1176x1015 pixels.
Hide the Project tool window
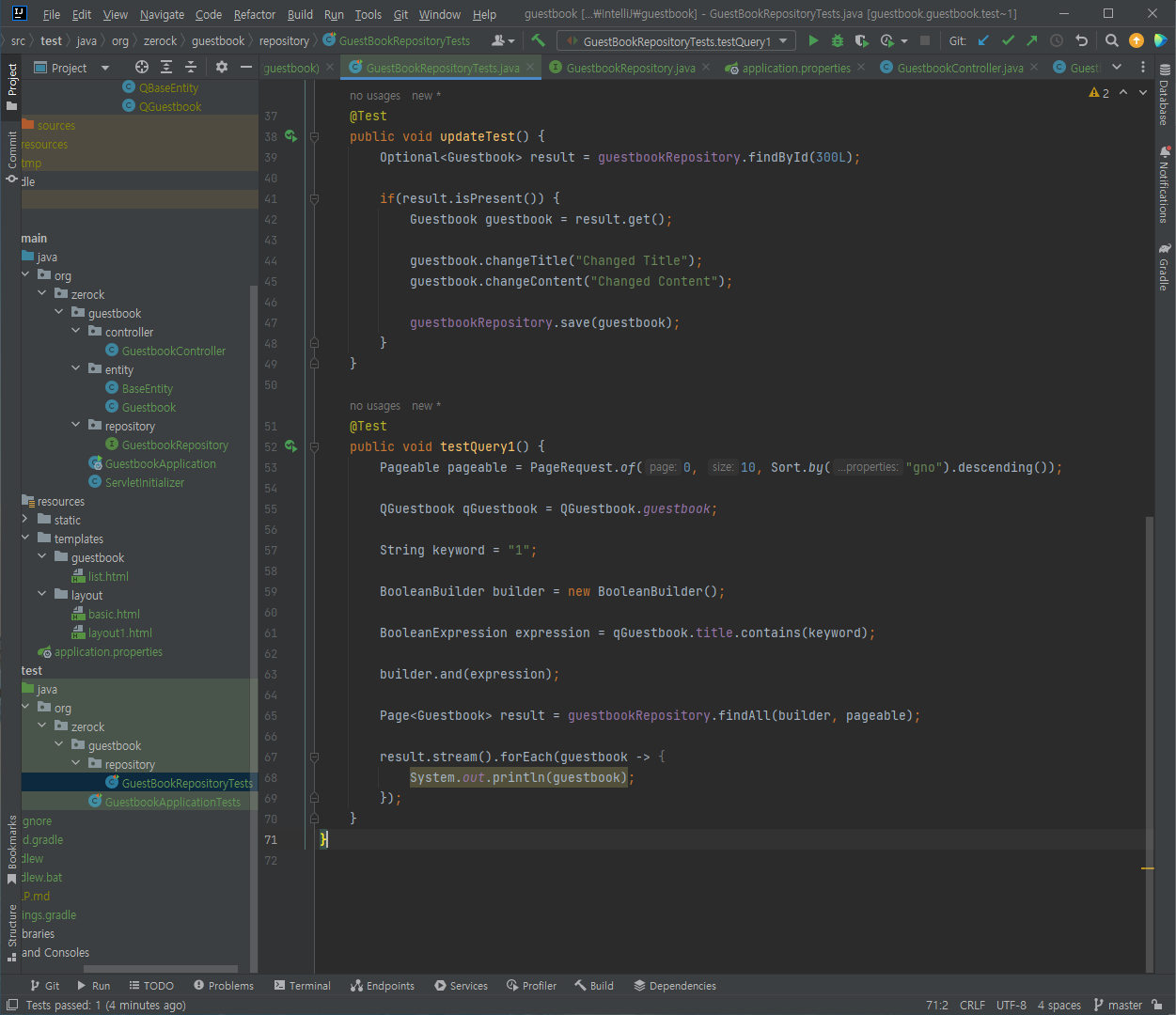[x=246, y=67]
